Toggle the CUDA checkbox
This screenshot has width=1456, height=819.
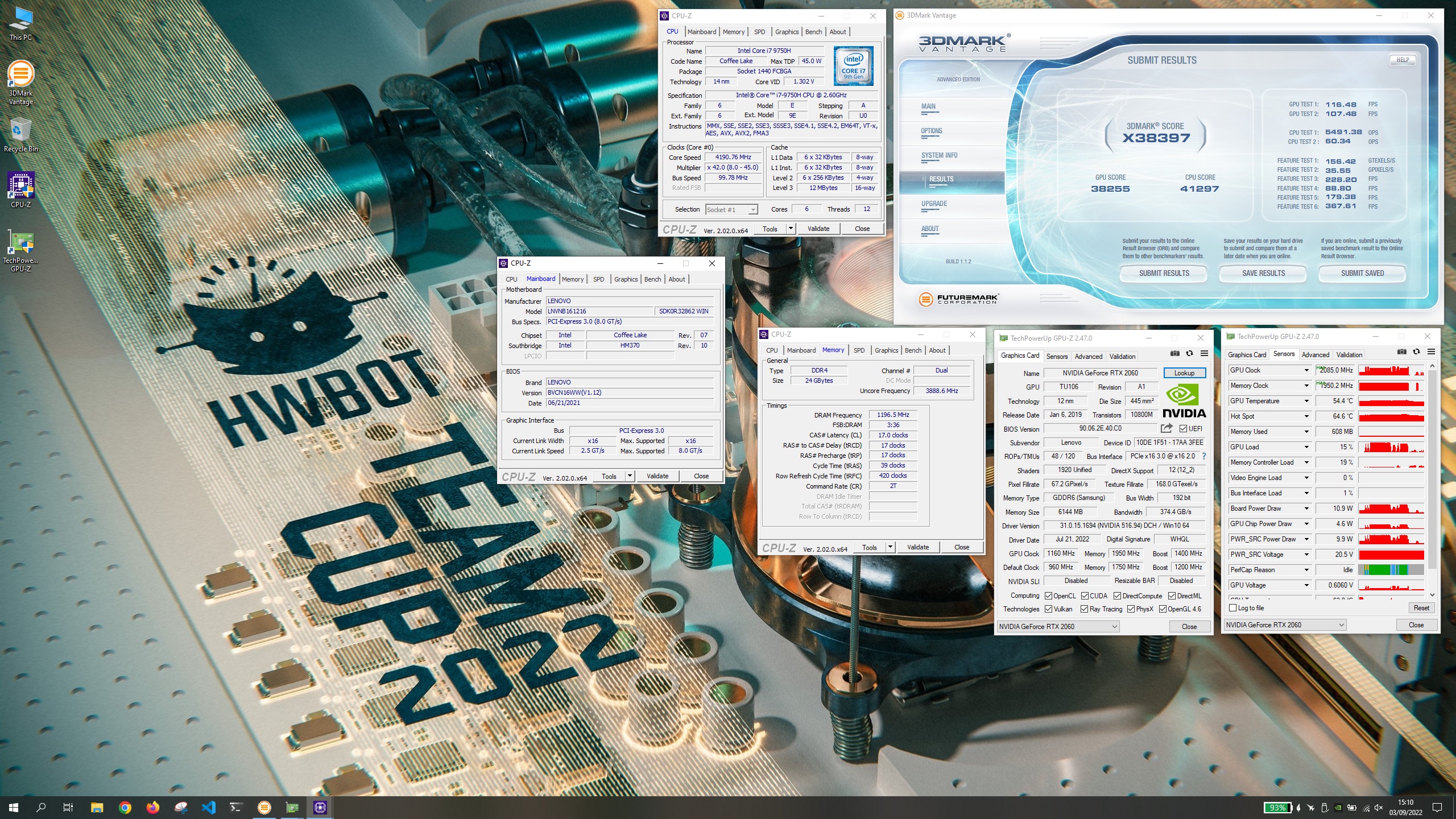(x=1085, y=596)
